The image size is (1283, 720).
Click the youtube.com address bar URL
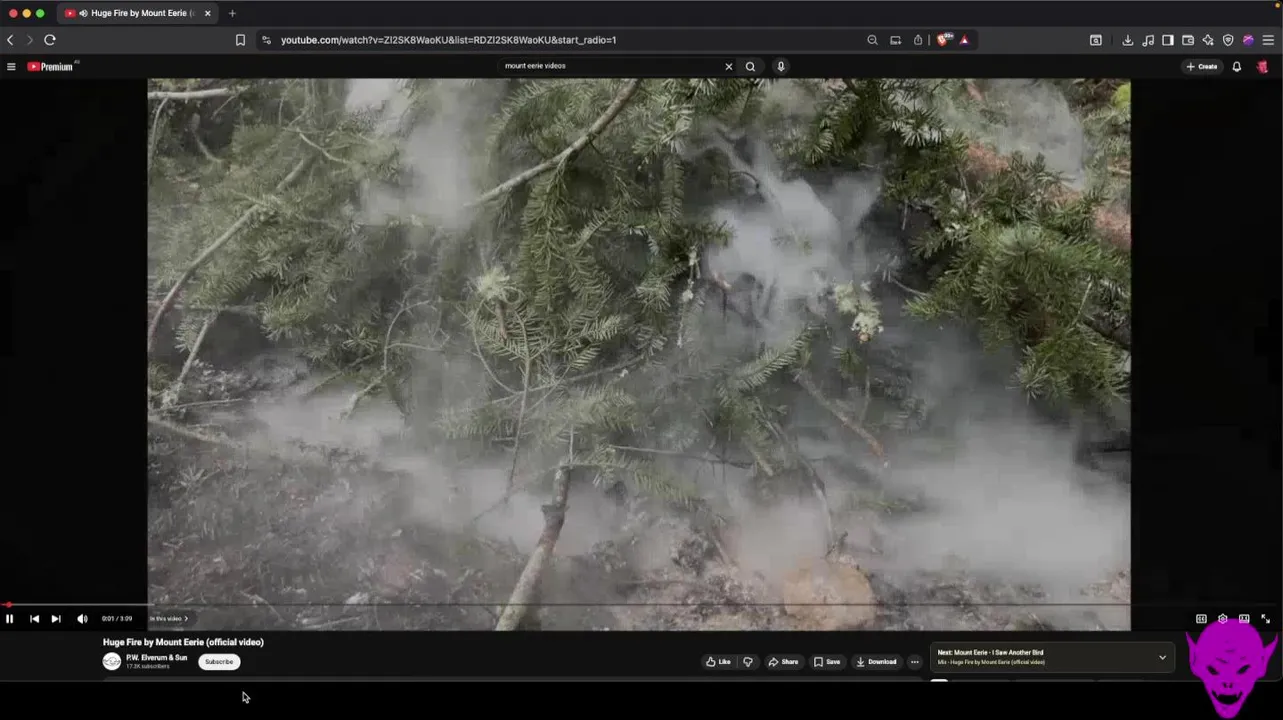click(x=448, y=40)
